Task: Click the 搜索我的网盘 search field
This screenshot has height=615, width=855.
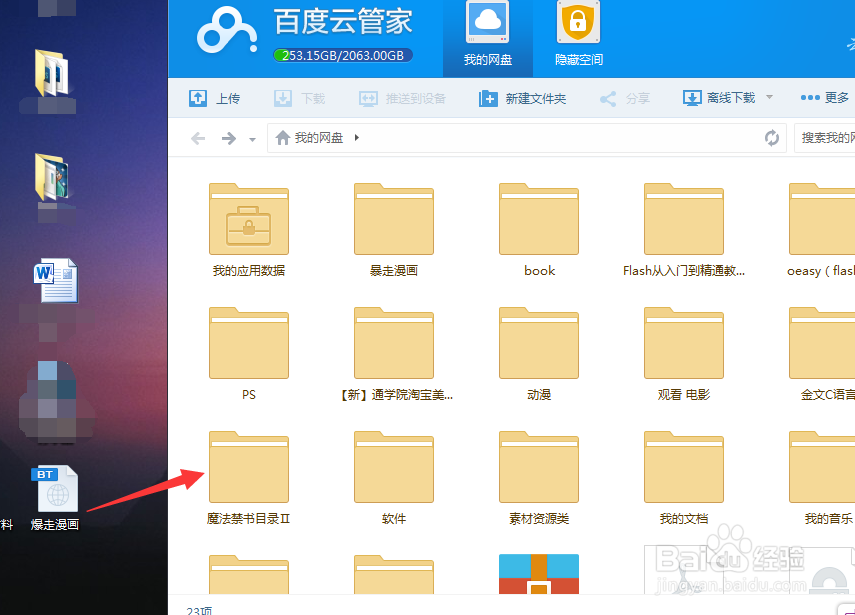Action: pyautogui.click(x=824, y=138)
